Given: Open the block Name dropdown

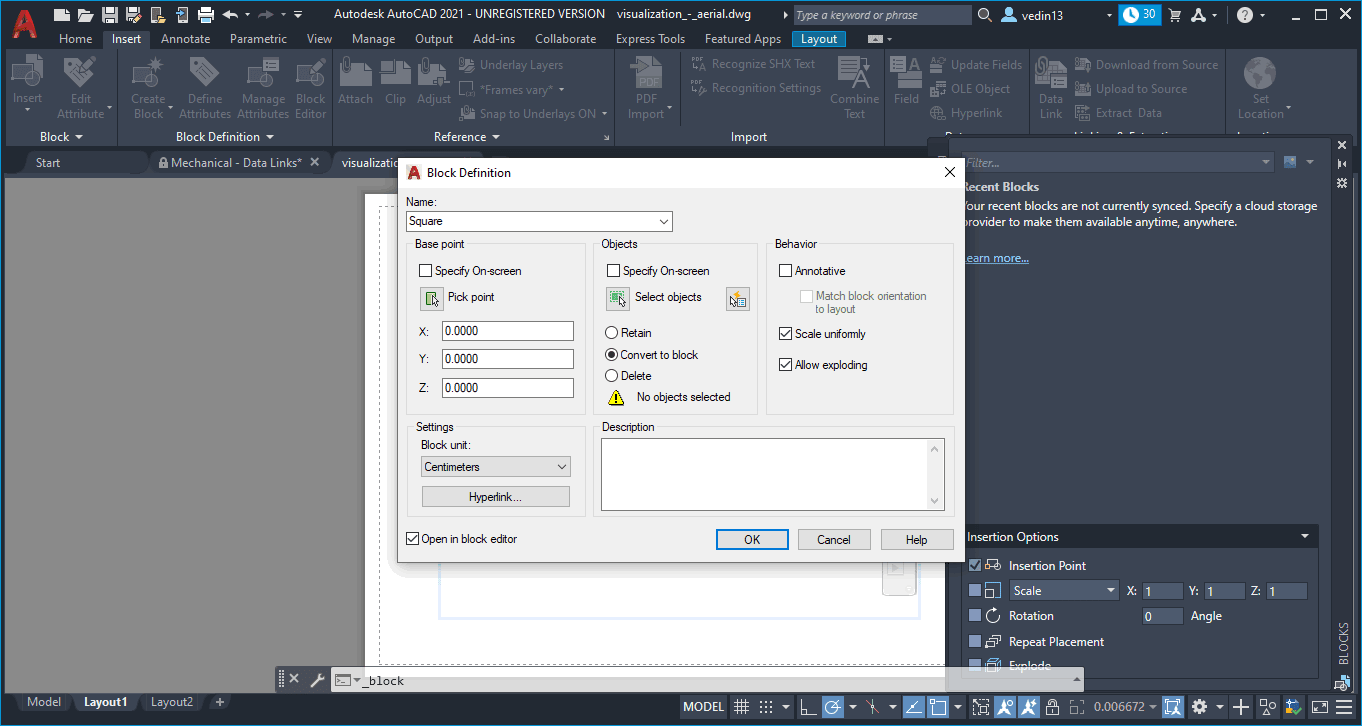Looking at the screenshot, I should pos(664,221).
